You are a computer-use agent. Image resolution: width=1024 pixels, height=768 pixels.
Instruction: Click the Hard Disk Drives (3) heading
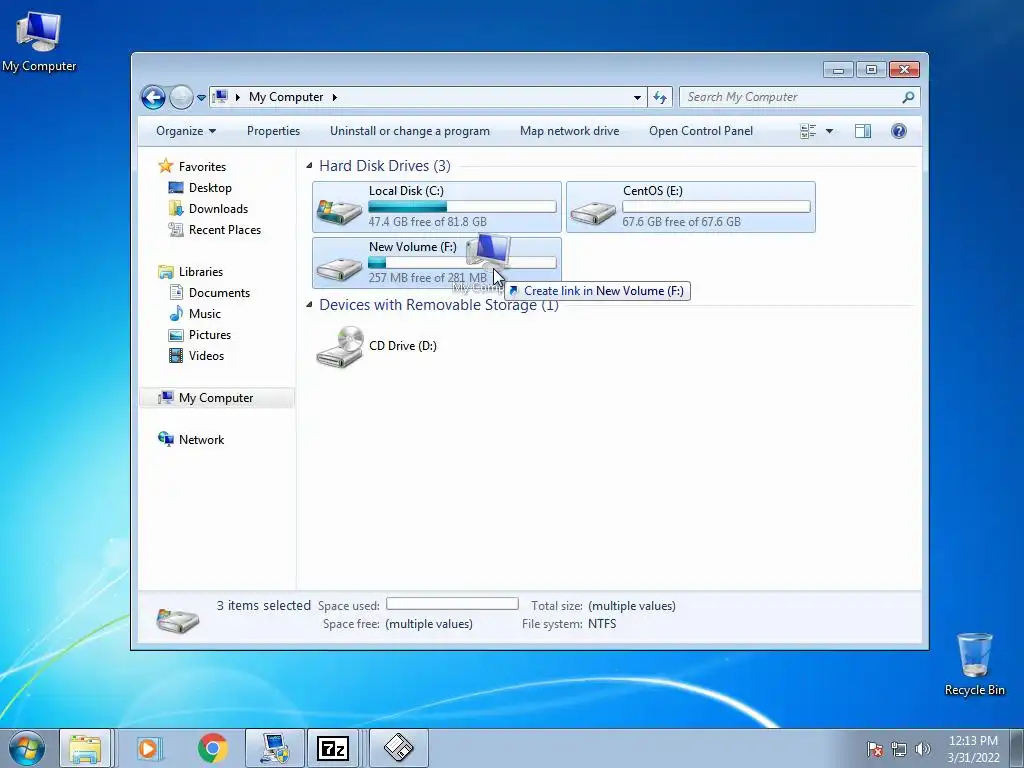click(x=385, y=166)
